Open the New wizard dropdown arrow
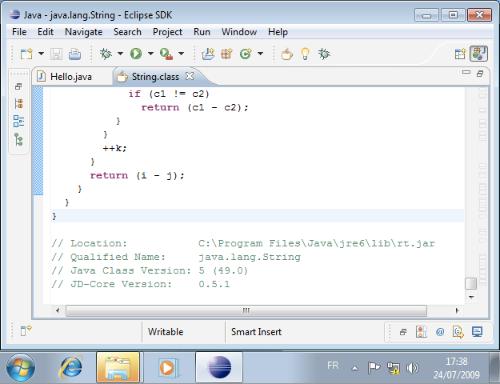The width and height of the screenshot is (500, 384). pyautogui.click(x=41, y=53)
